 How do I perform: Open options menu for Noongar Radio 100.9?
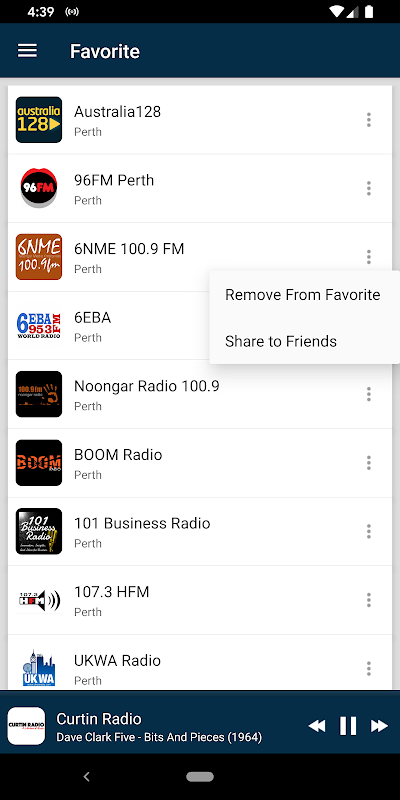[x=368, y=394]
